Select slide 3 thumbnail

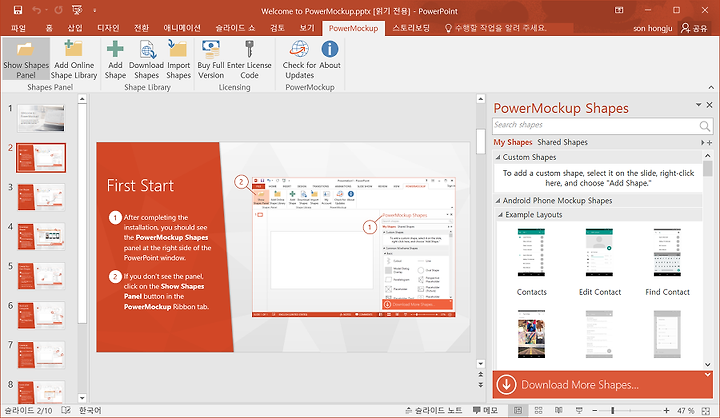point(41,197)
